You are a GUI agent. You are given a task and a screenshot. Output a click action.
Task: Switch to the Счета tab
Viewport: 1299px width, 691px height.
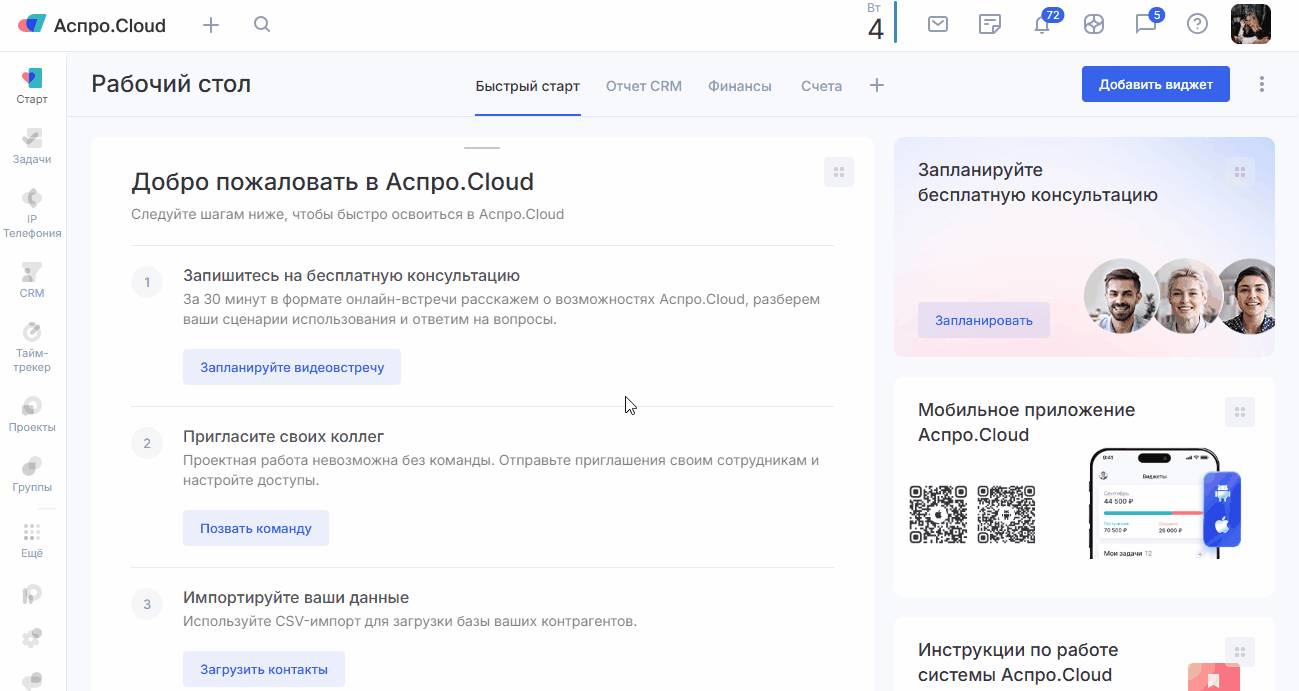point(821,86)
